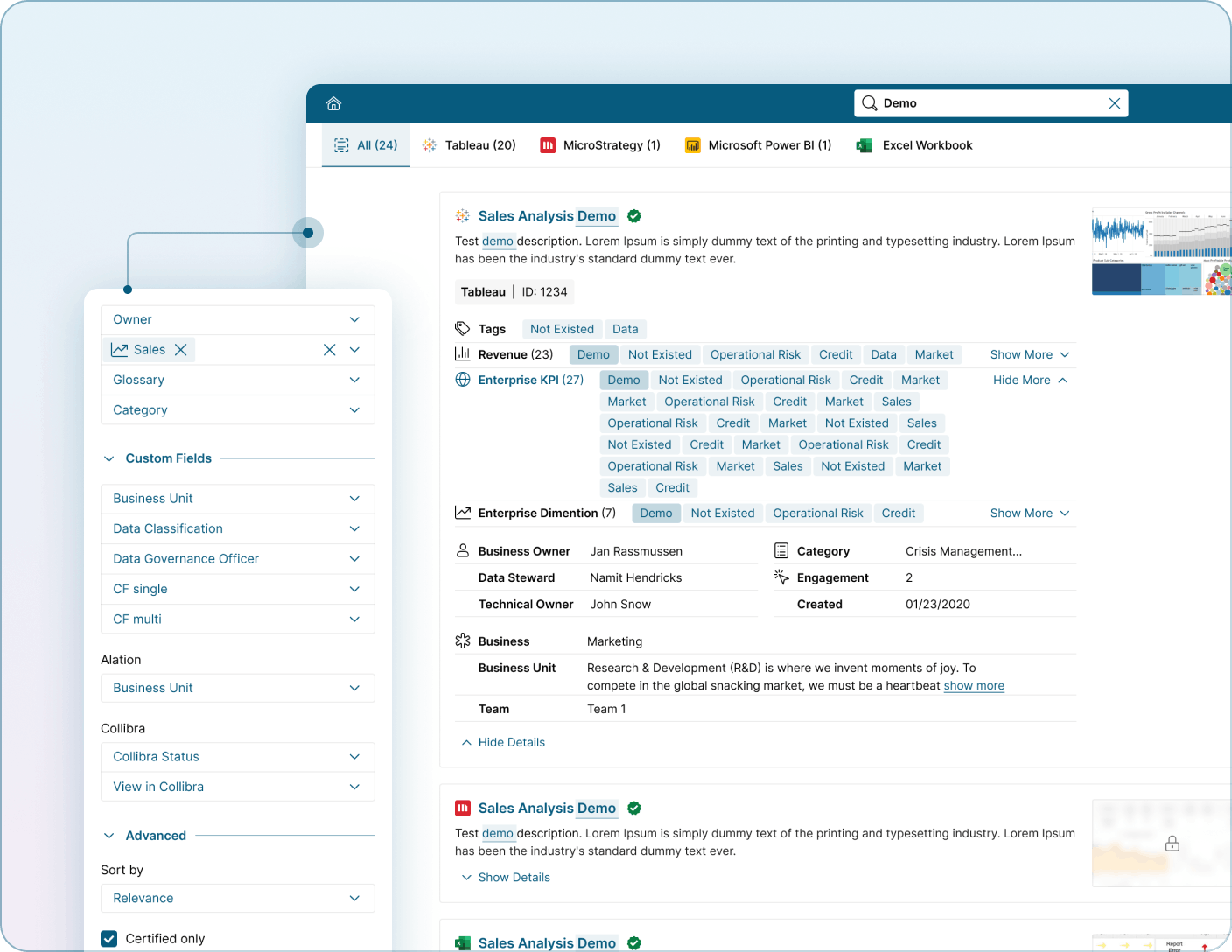
Task: Click the bar chart icon beside Revenue (23)
Action: click(x=463, y=353)
